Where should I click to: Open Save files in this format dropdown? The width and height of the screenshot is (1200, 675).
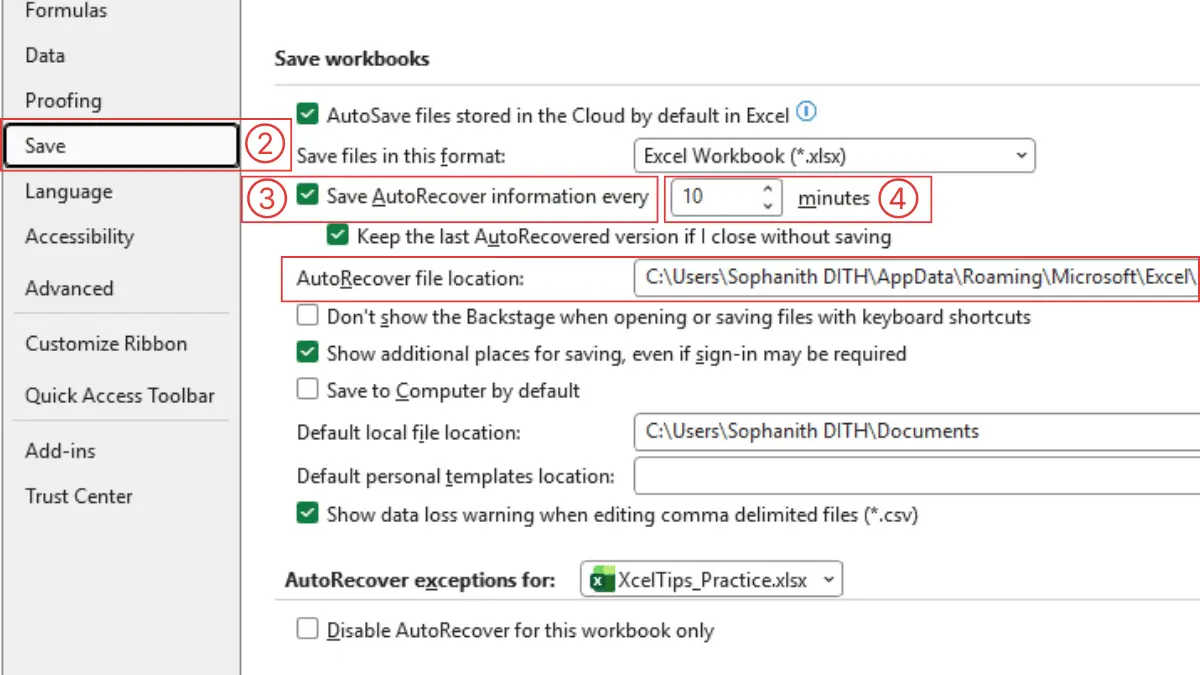tap(834, 155)
